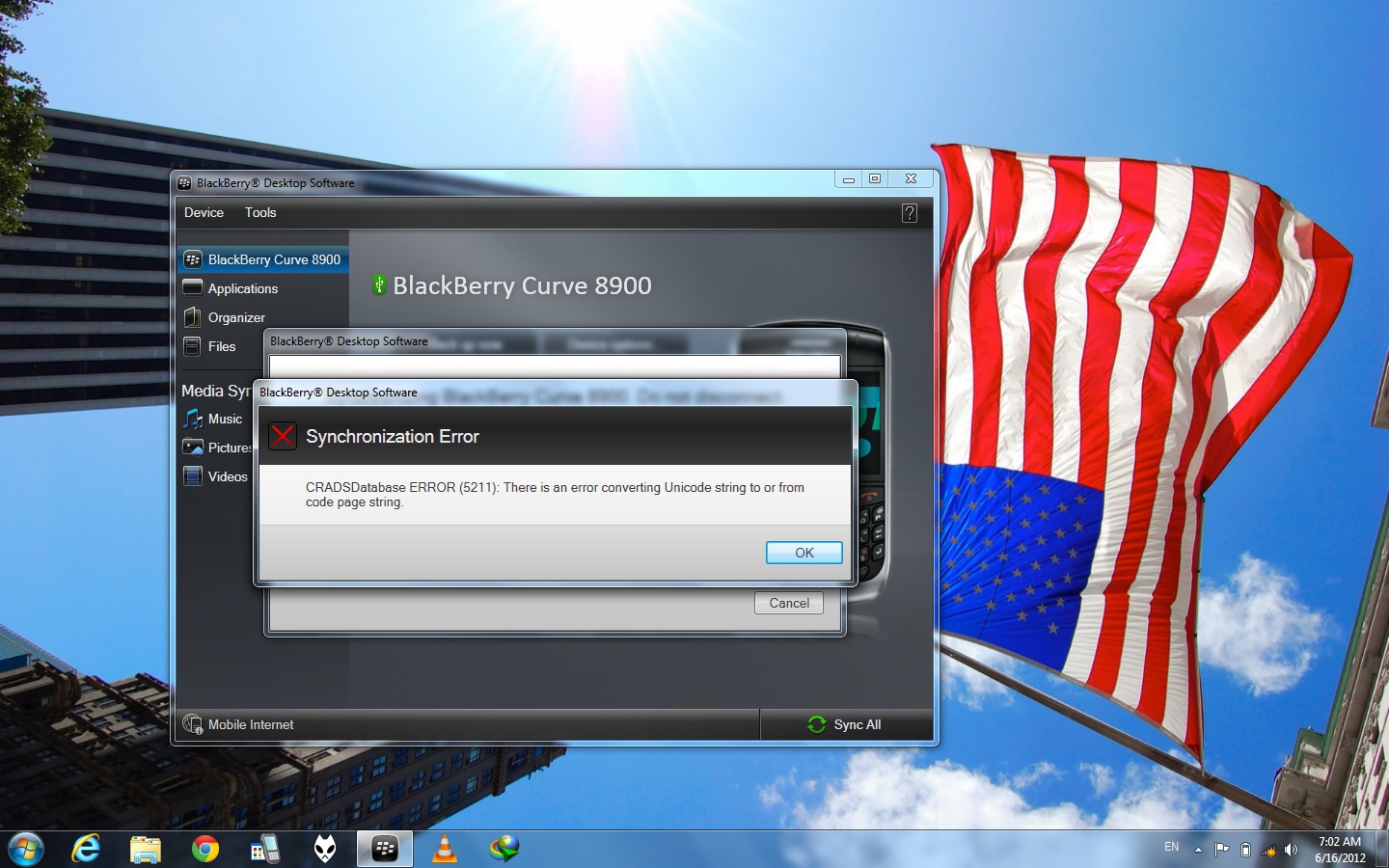Click the Cancel button in sync progress dialog
Image resolution: width=1389 pixels, height=868 pixels.
pyautogui.click(x=789, y=603)
